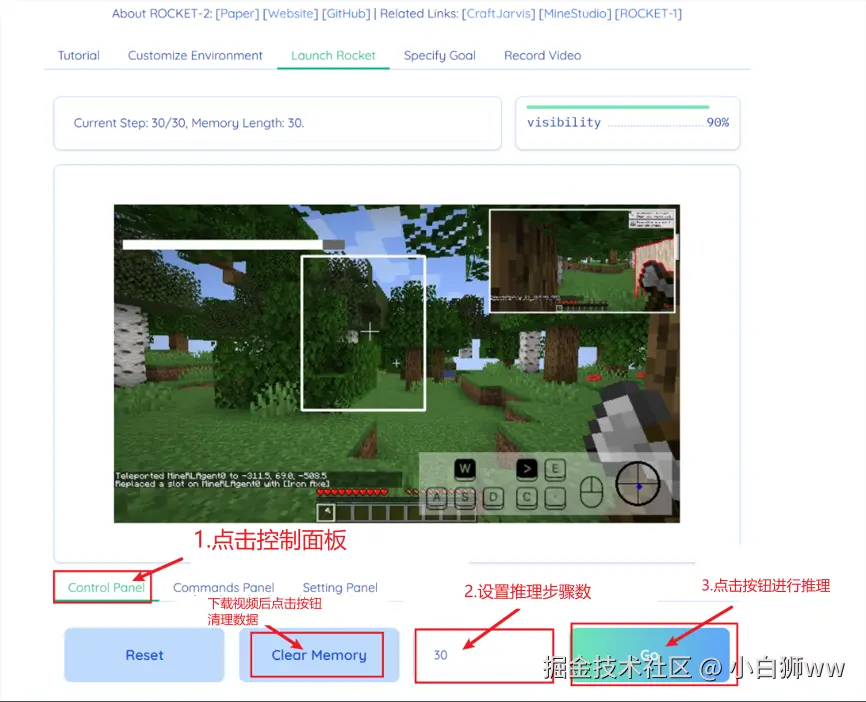Click the circular camera crosshair indicator
The image size is (866, 702).
(638, 484)
